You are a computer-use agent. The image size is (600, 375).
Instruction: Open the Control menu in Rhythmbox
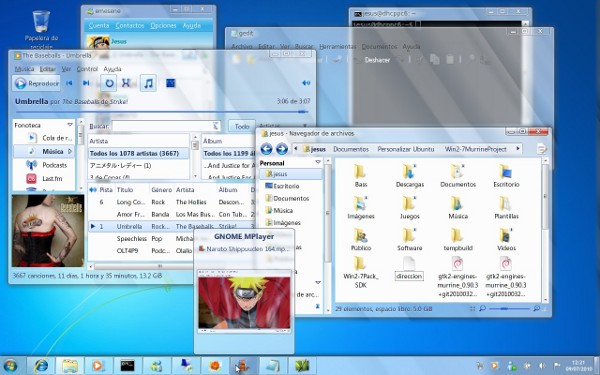[87, 69]
